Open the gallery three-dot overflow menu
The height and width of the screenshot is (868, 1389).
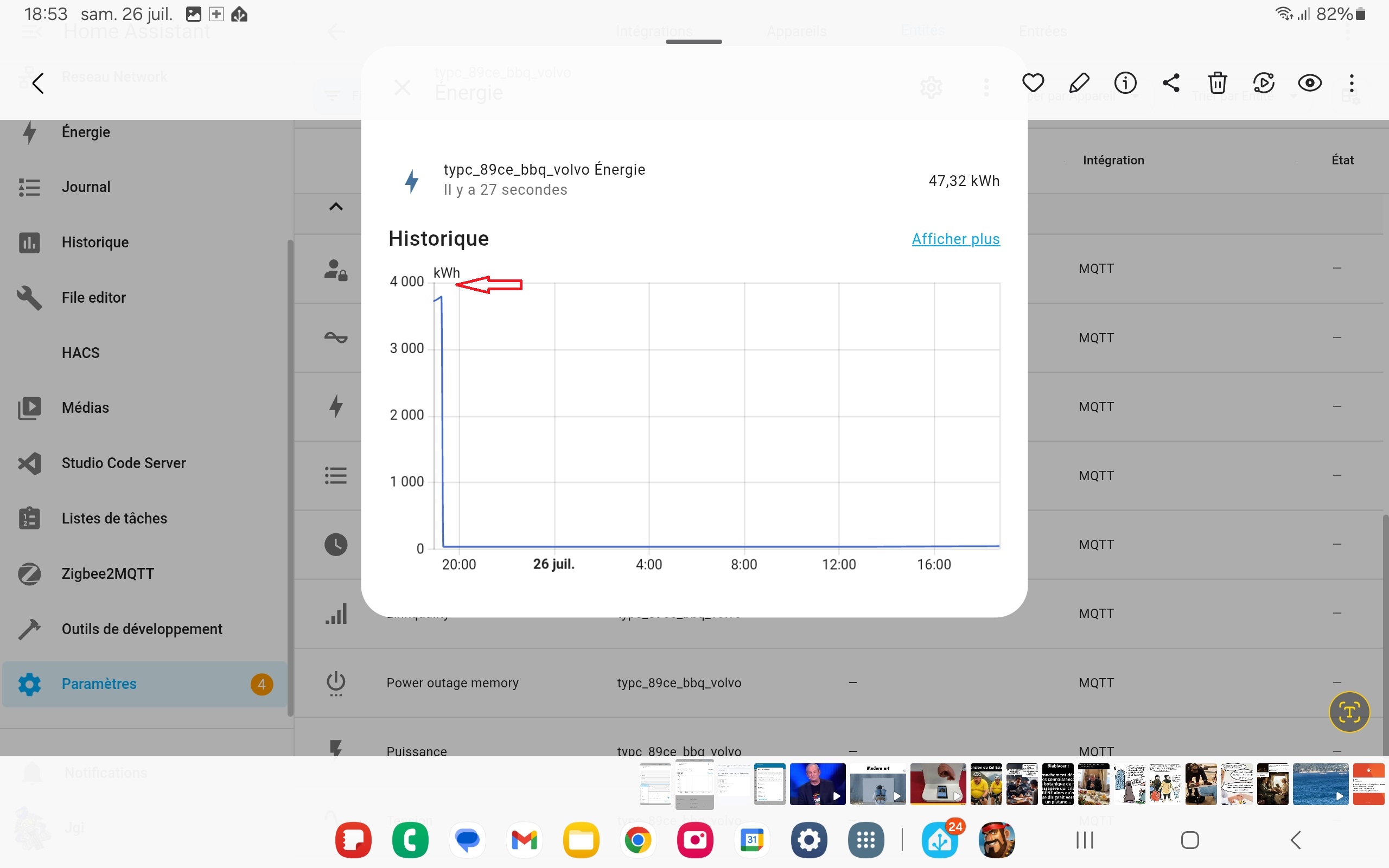pos(1352,83)
